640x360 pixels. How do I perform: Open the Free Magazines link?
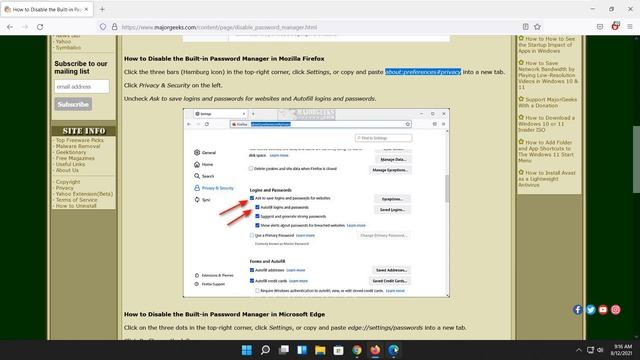(x=75, y=158)
